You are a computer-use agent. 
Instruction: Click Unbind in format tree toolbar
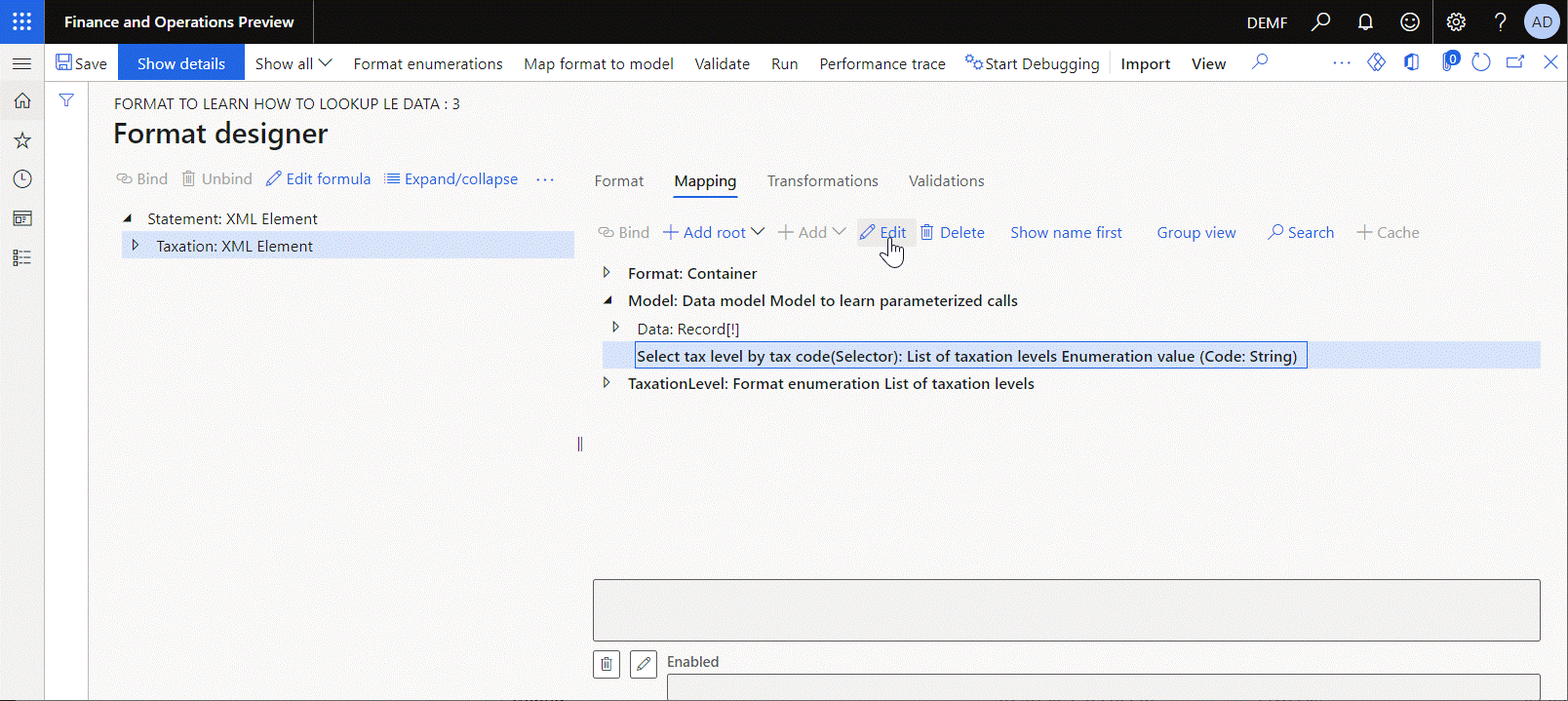click(x=216, y=178)
